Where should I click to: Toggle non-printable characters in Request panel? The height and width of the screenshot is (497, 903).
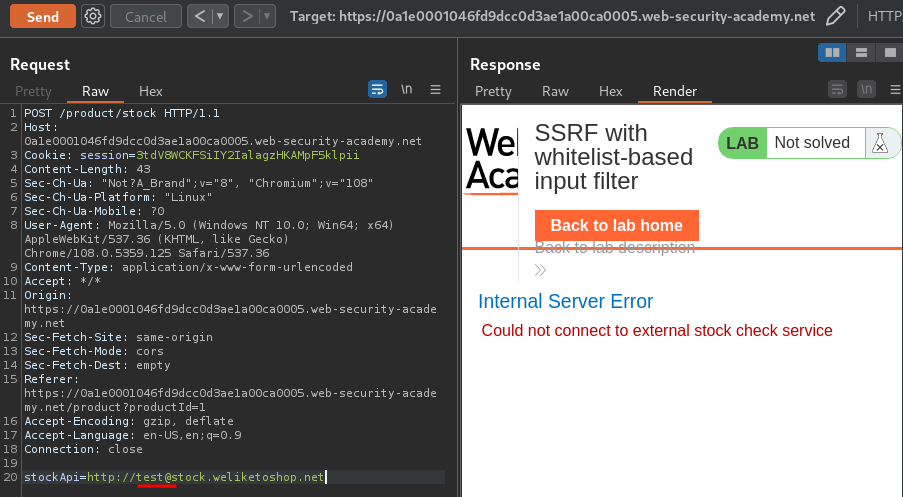(407, 89)
